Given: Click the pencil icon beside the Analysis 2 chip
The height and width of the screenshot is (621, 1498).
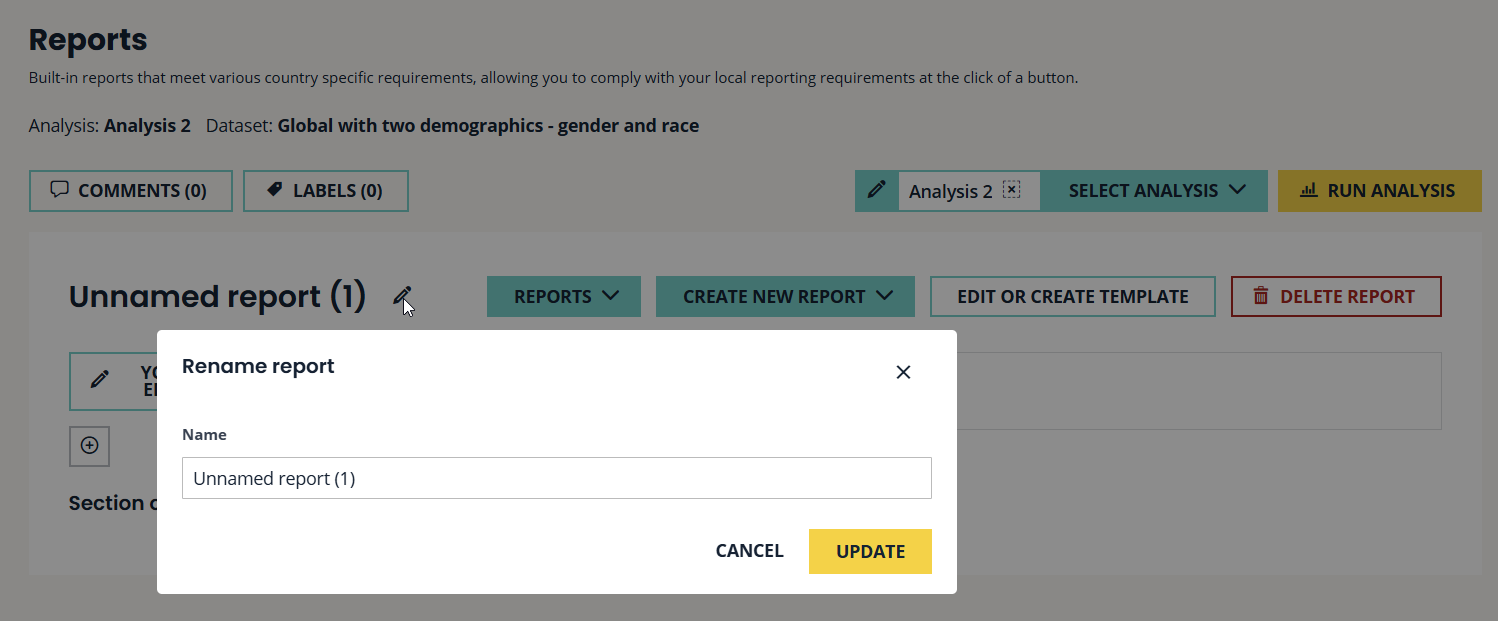Looking at the screenshot, I should (x=877, y=190).
